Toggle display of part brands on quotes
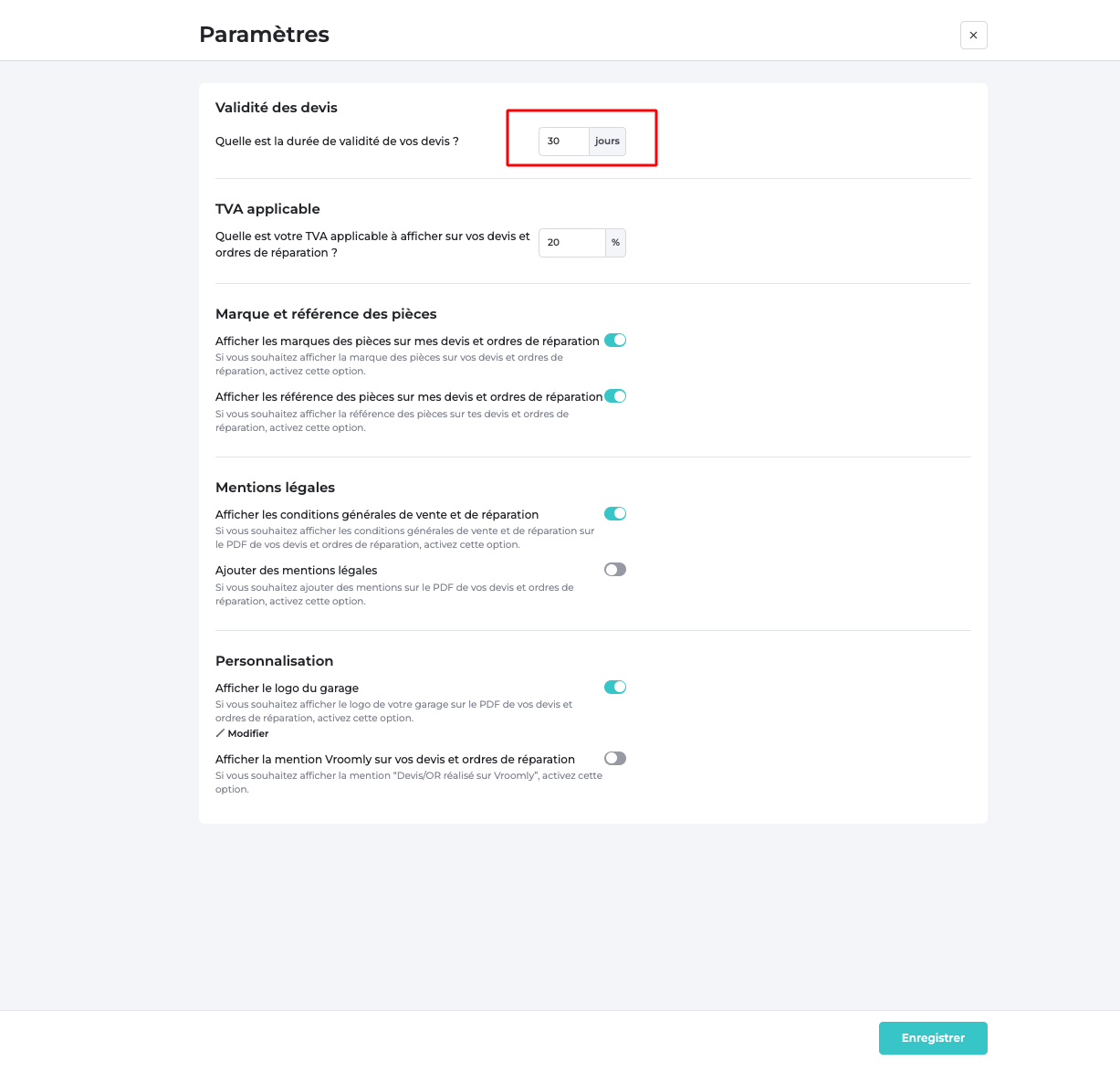The image size is (1120, 1072). tap(615, 340)
